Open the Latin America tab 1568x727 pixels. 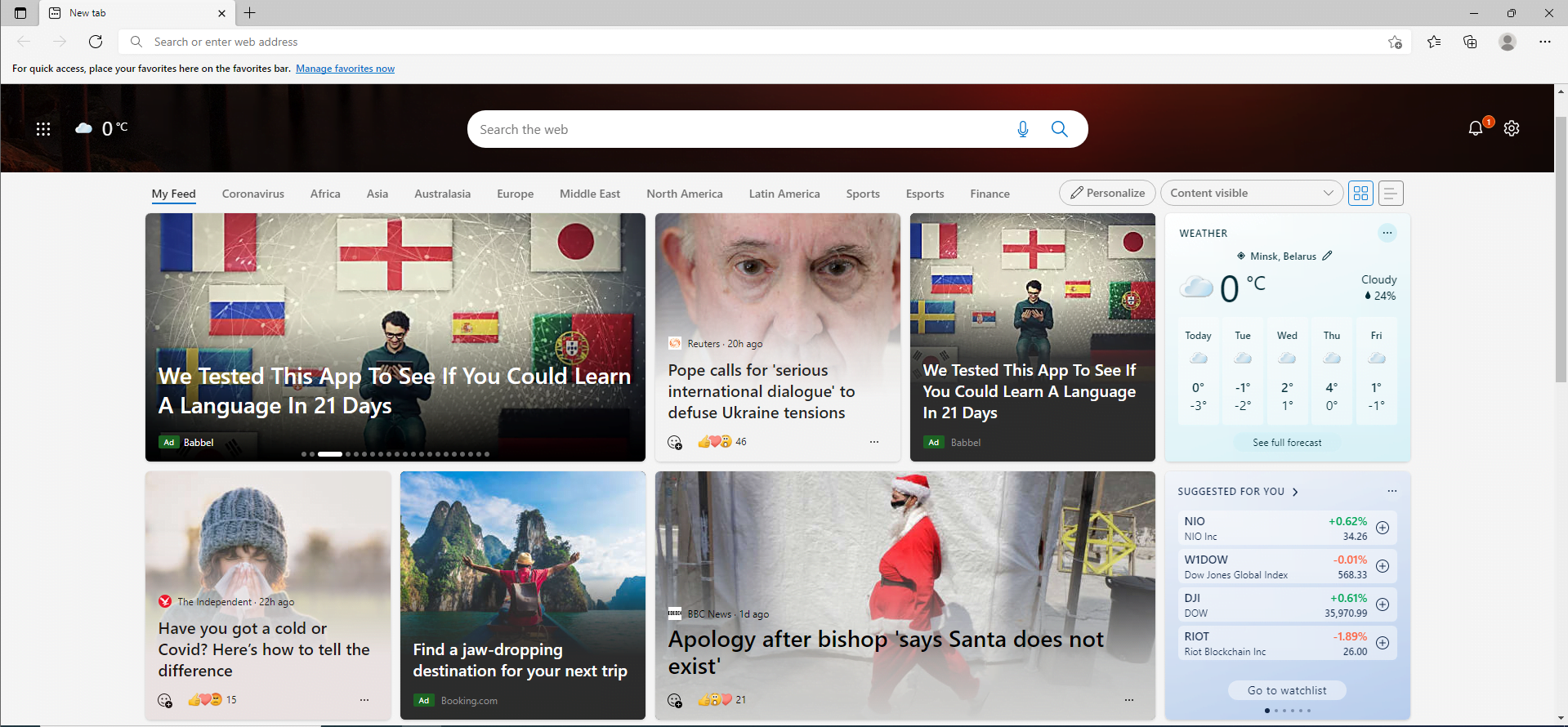coord(784,194)
